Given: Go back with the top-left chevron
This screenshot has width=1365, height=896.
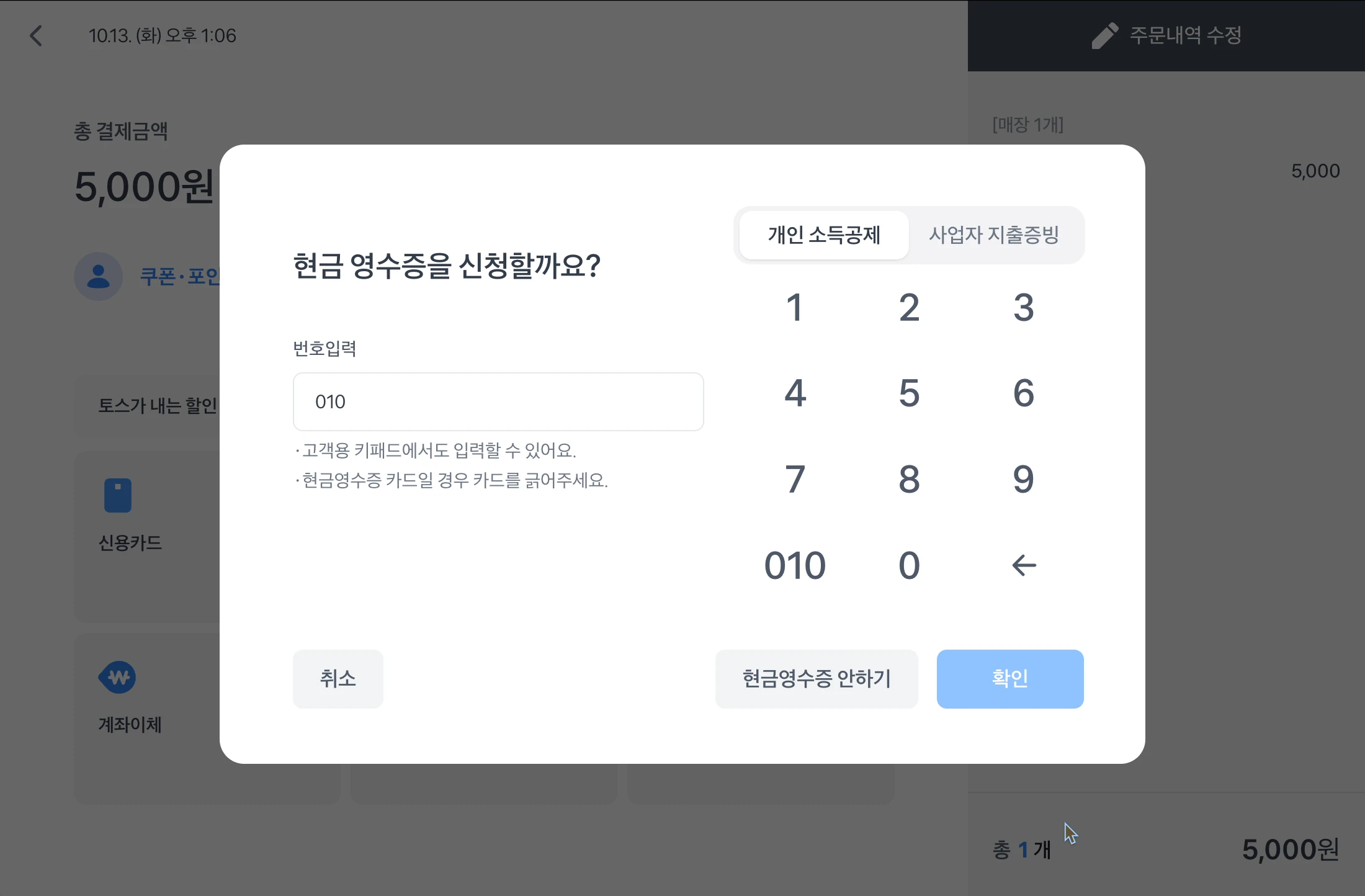Looking at the screenshot, I should pyautogui.click(x=36, y=35).
